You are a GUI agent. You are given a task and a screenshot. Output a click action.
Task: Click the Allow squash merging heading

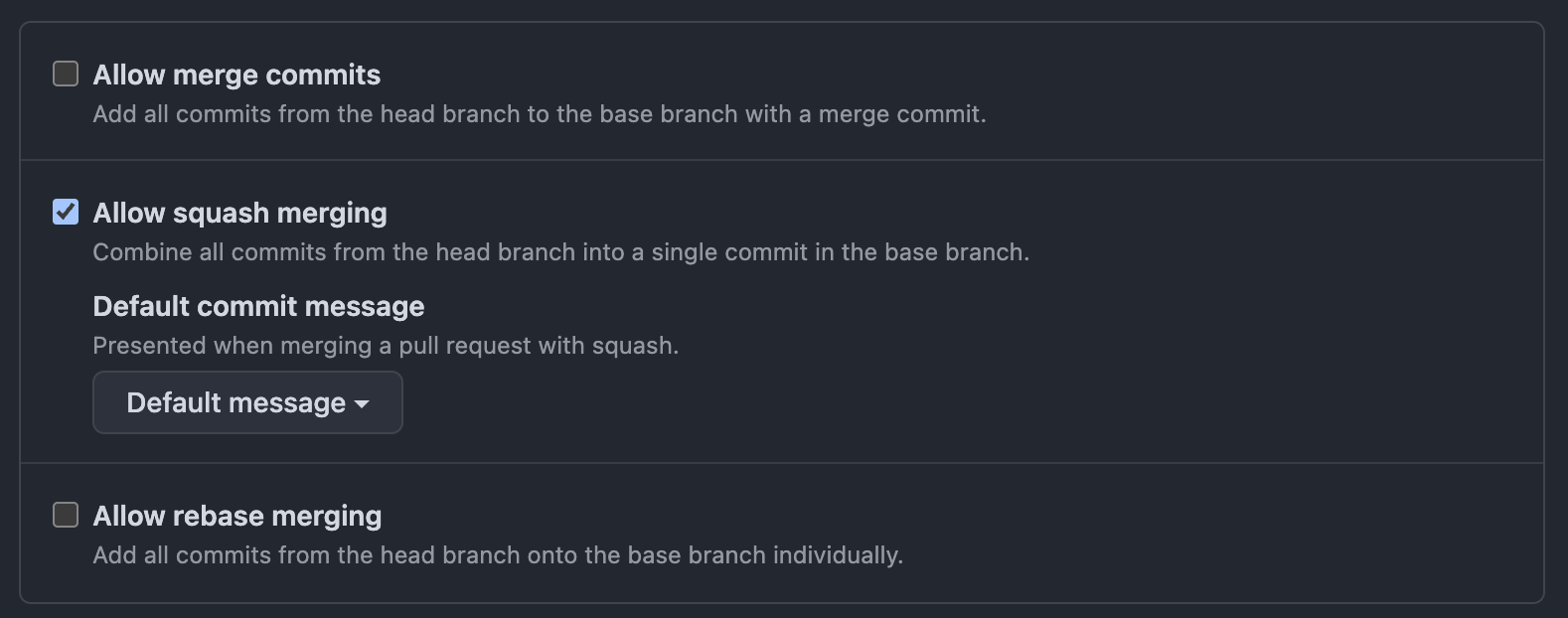[x=239, y=212]
